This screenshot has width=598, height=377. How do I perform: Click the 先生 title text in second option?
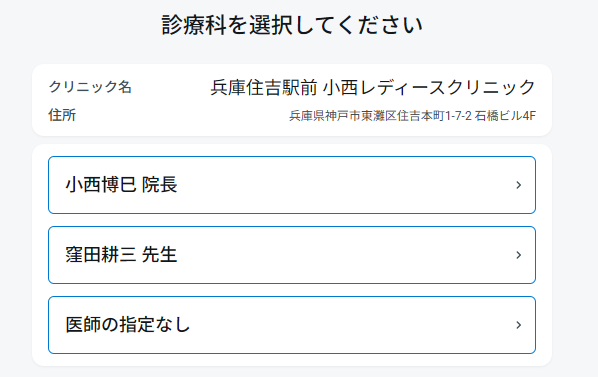coord(159,255)
